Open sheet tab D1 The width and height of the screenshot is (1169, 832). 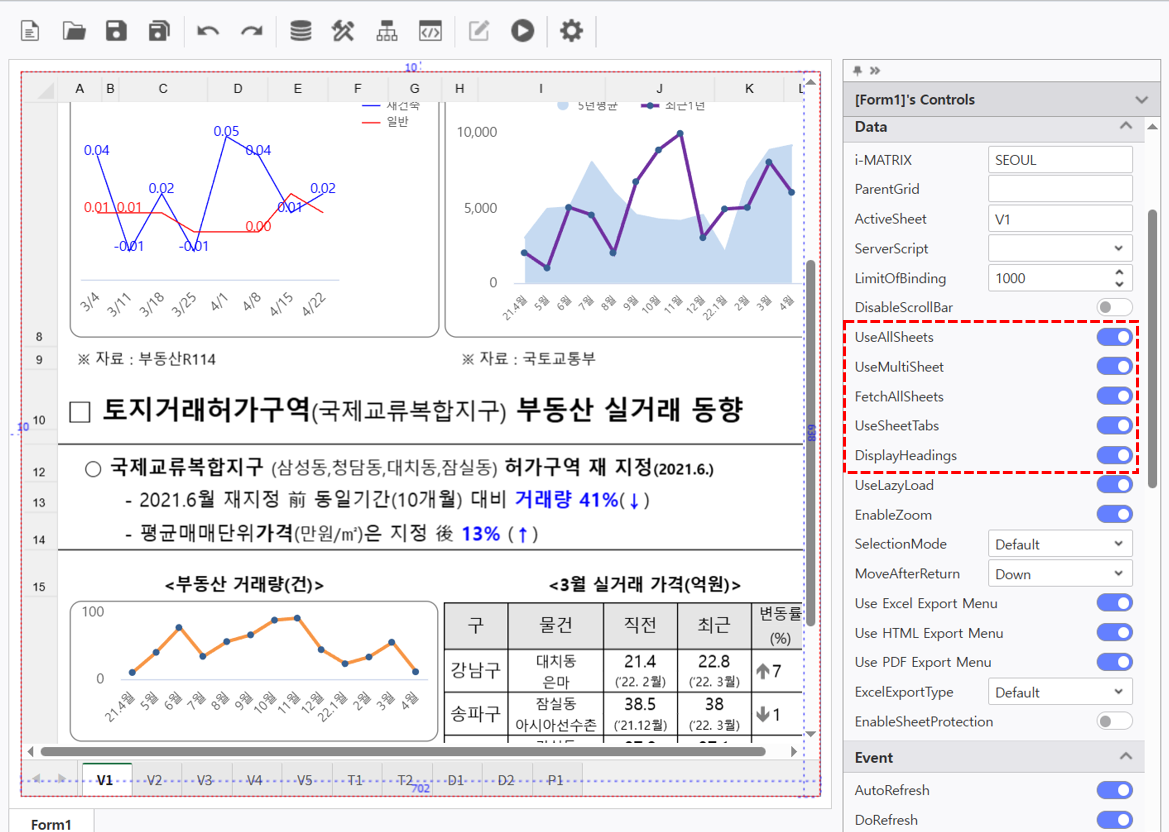[456, 780]
